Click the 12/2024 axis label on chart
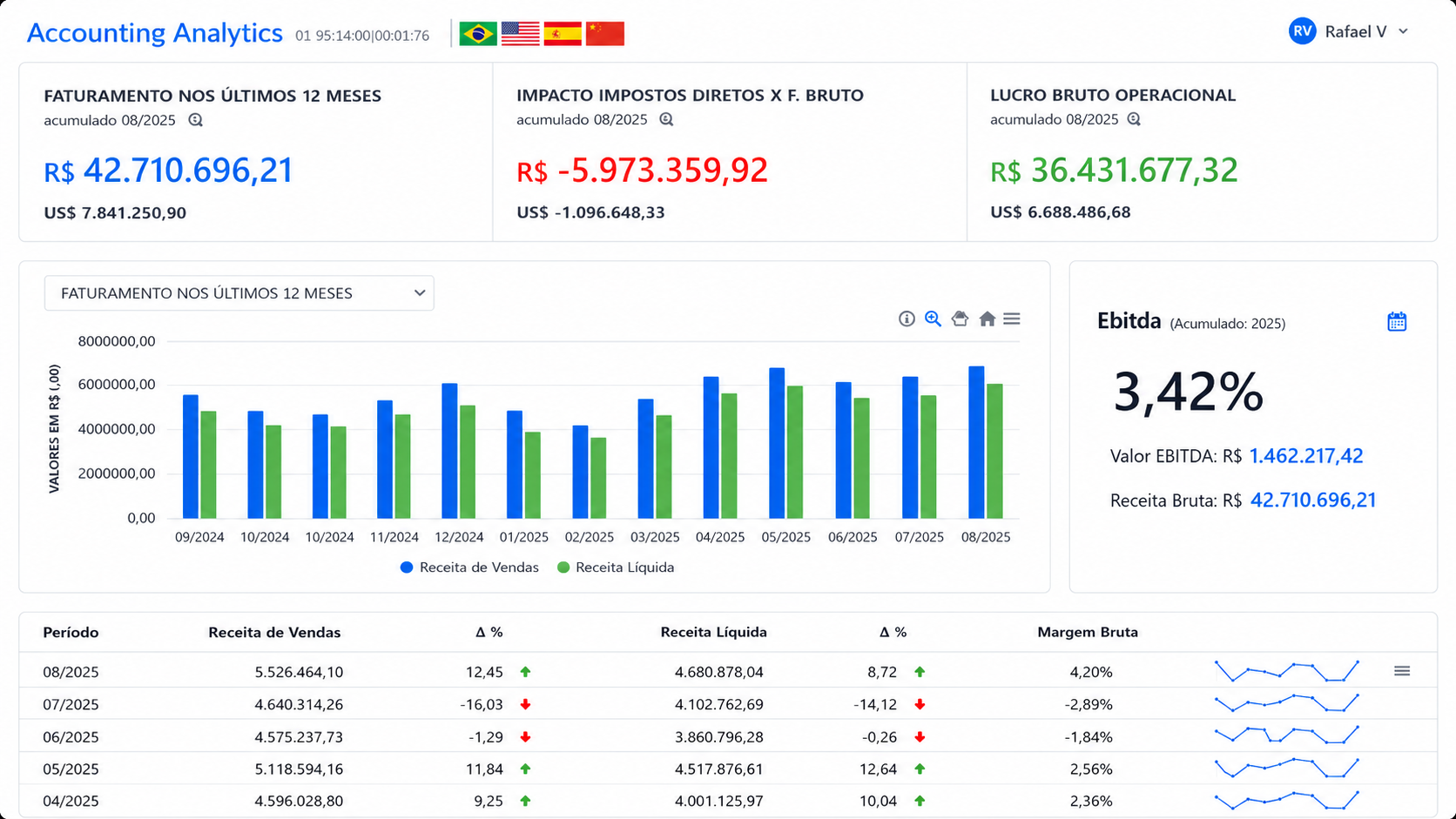Viewport: 1456px width, 819px height. click(x=459, y=538)
